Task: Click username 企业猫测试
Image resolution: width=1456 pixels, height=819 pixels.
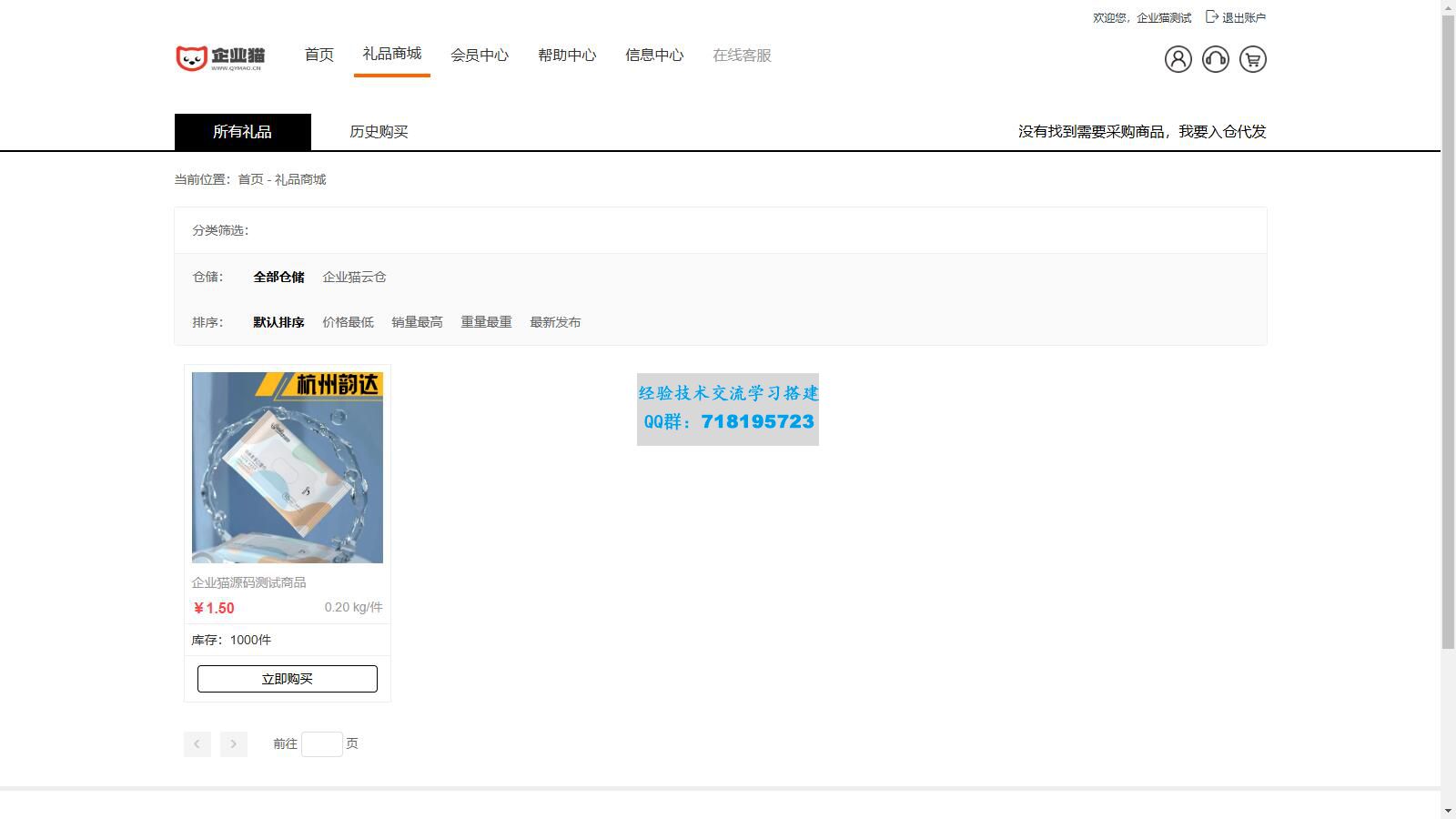Action: (x=1163, y=17)
